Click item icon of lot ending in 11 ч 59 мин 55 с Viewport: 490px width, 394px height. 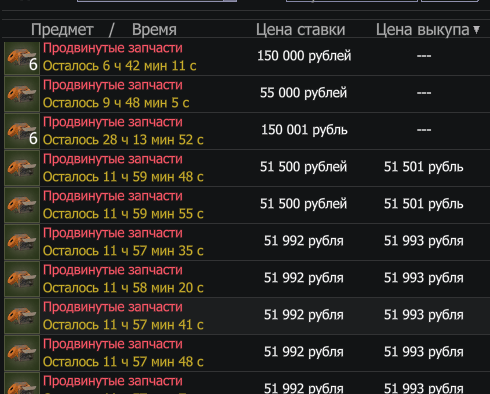tap(22, 206)
